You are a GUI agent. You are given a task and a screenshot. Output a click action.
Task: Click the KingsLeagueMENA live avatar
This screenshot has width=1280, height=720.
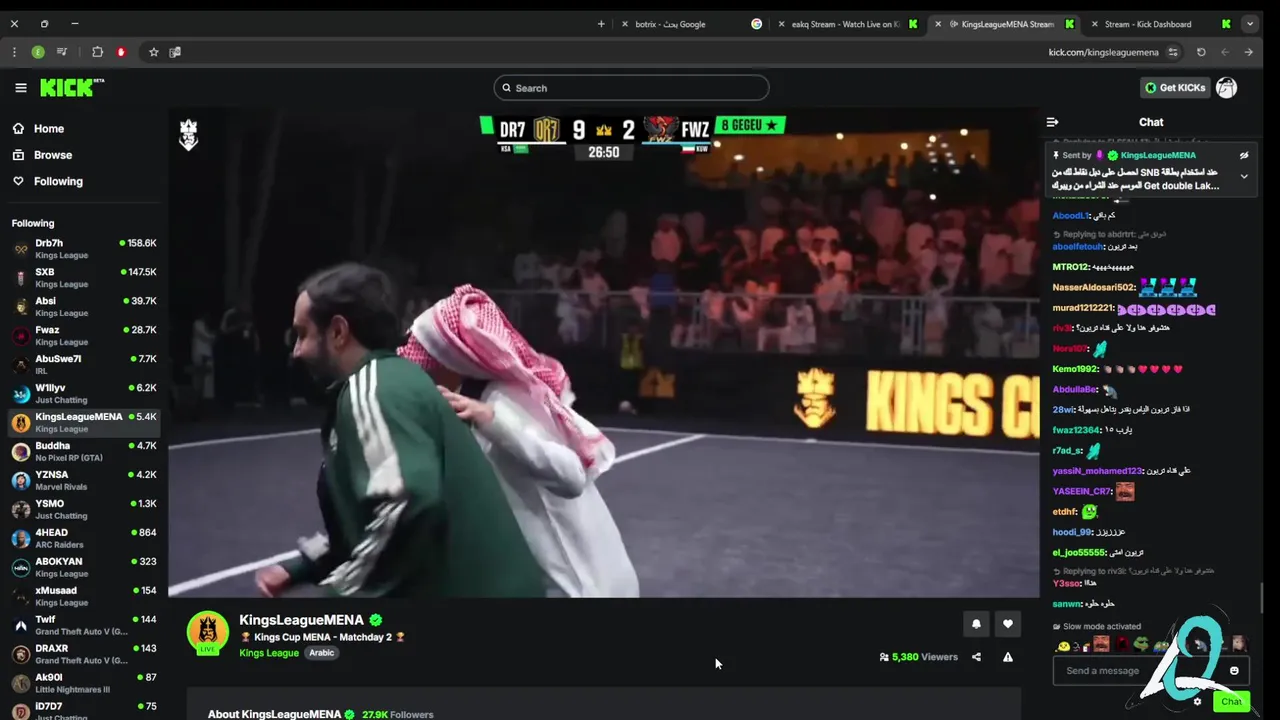208,633
